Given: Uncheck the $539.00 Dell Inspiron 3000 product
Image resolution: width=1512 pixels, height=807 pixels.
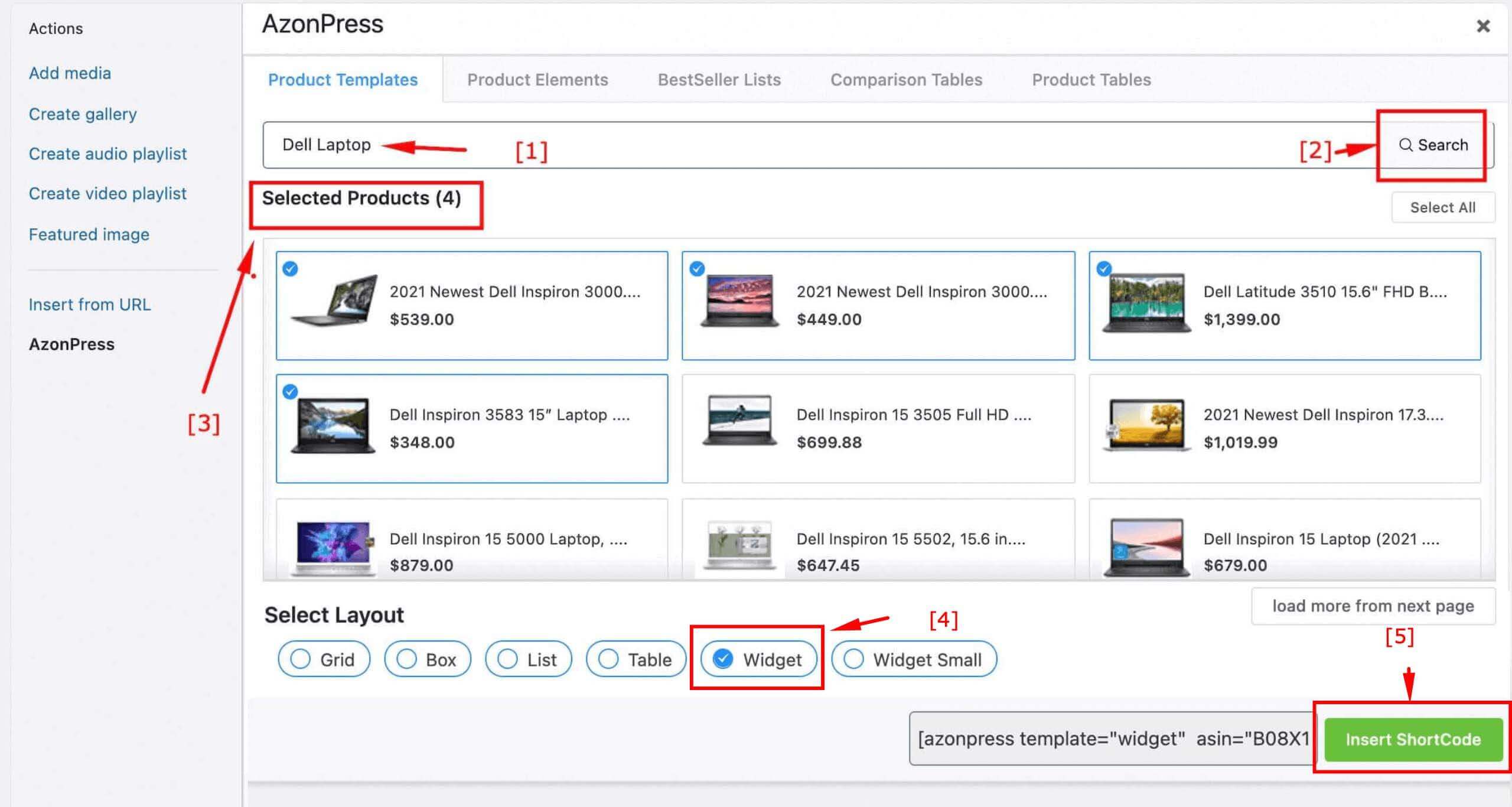Looking at the screenshot, I should click(290, 269).
